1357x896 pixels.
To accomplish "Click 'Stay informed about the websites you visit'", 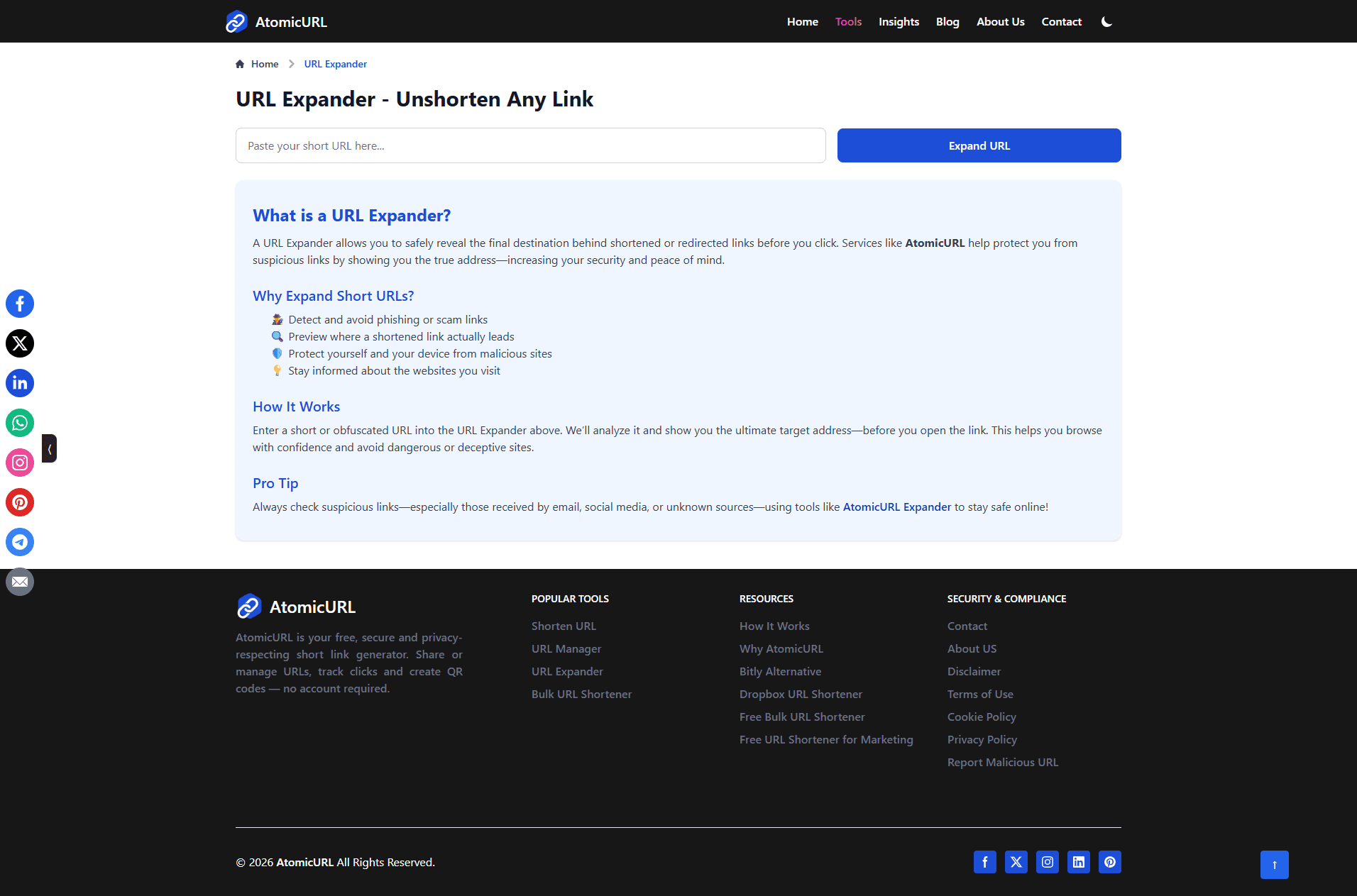I will pyautogui.click(x=394, y=370).
